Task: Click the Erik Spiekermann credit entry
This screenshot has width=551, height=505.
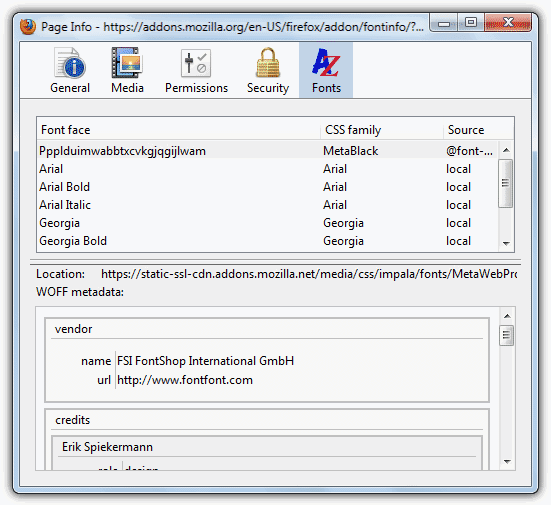Action: pyautogui.click(x=107, y=447)
